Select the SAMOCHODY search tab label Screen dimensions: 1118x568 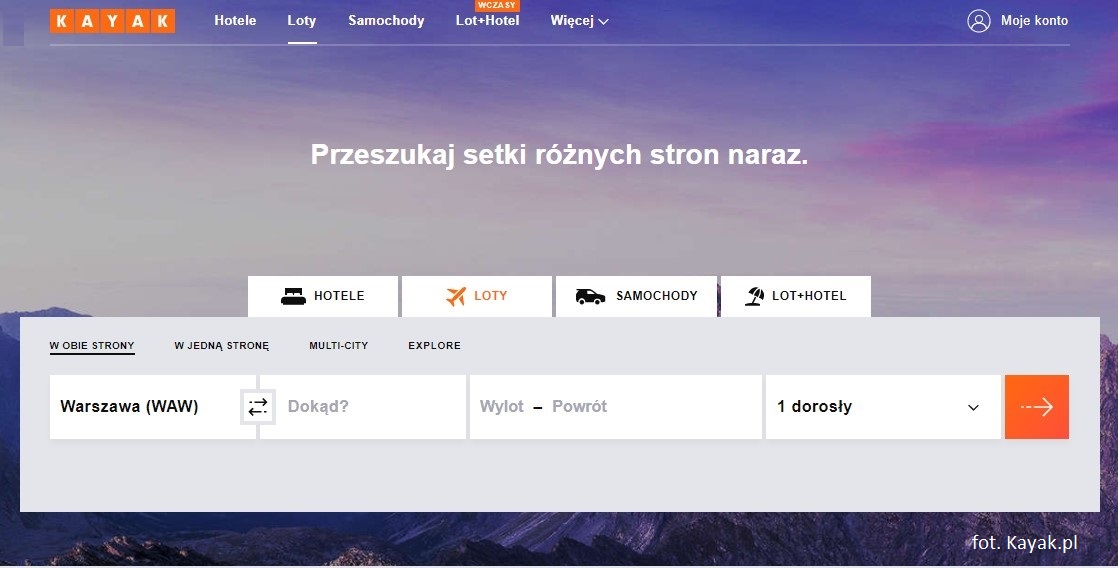[x=657, y=296]
